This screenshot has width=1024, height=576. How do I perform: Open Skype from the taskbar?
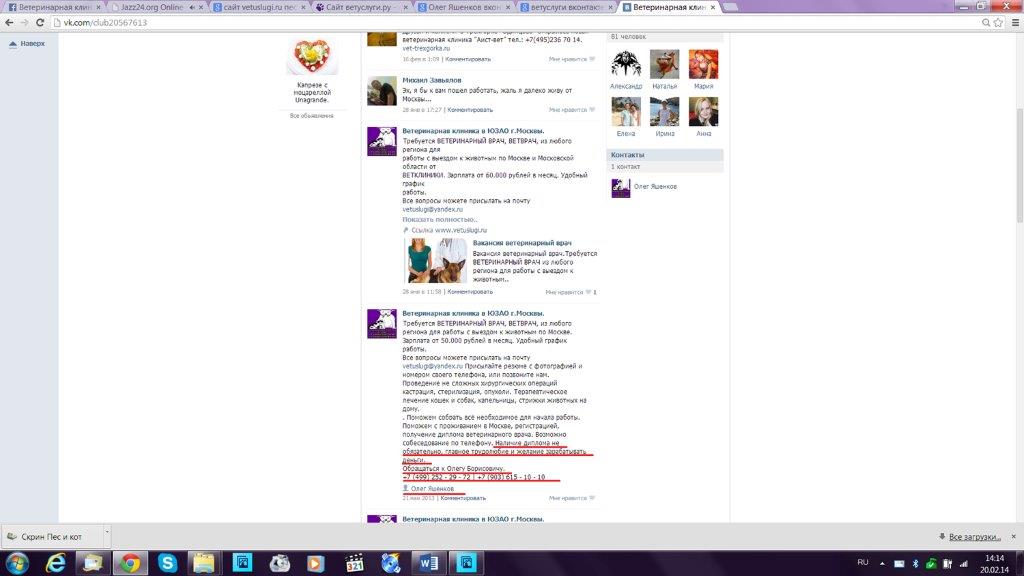pos(167,562)
